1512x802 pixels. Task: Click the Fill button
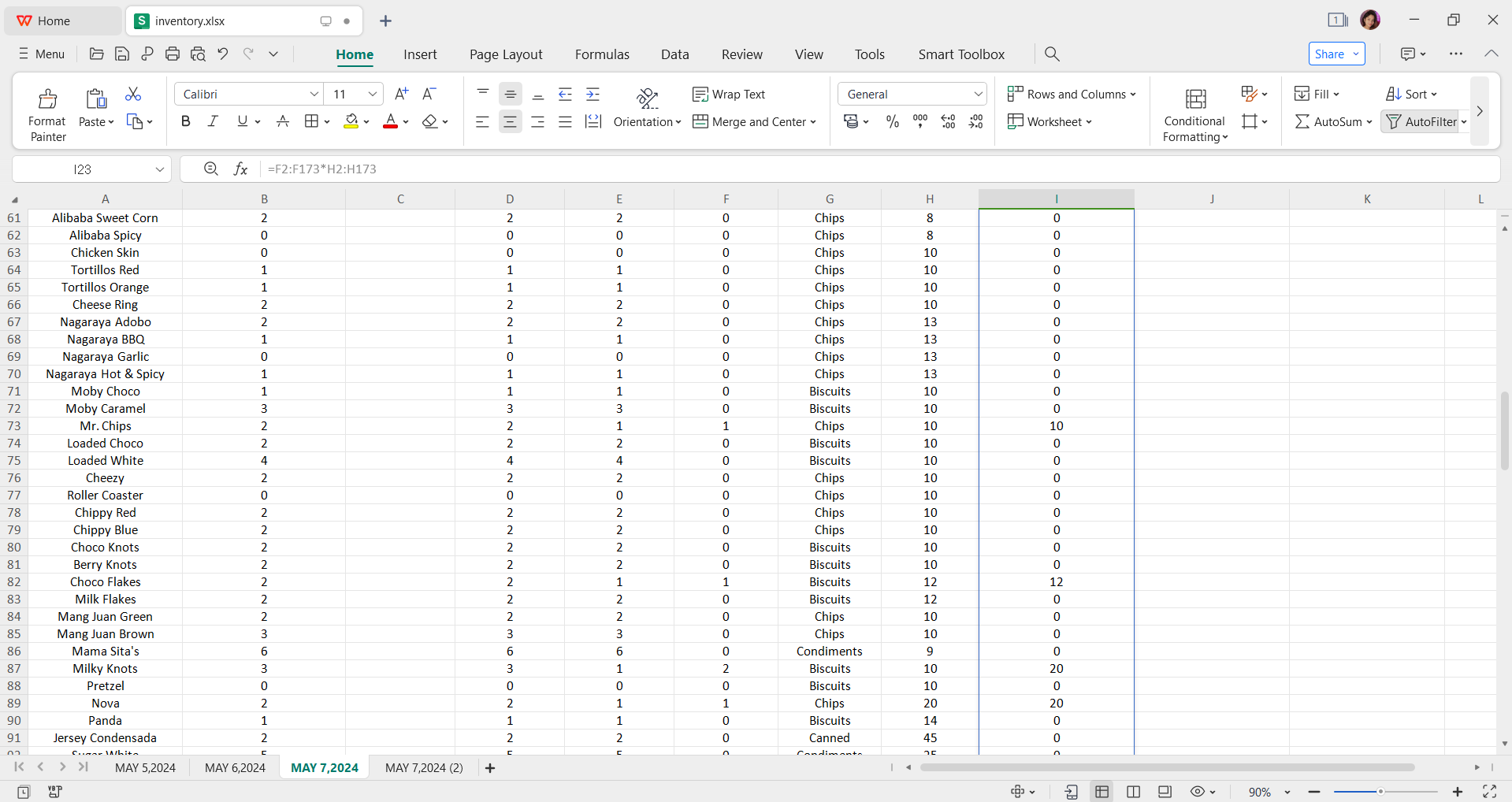[1316, 95]
